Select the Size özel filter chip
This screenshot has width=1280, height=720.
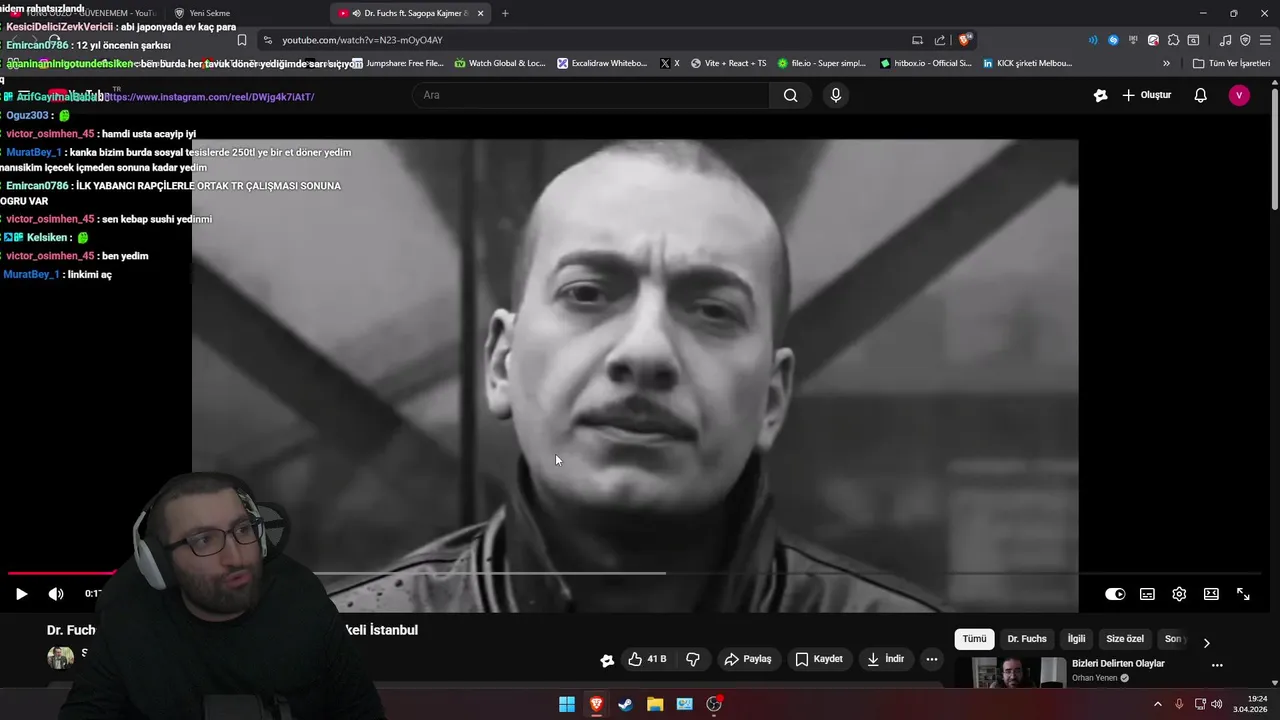pyautogui.click(x=1125, y=639)
